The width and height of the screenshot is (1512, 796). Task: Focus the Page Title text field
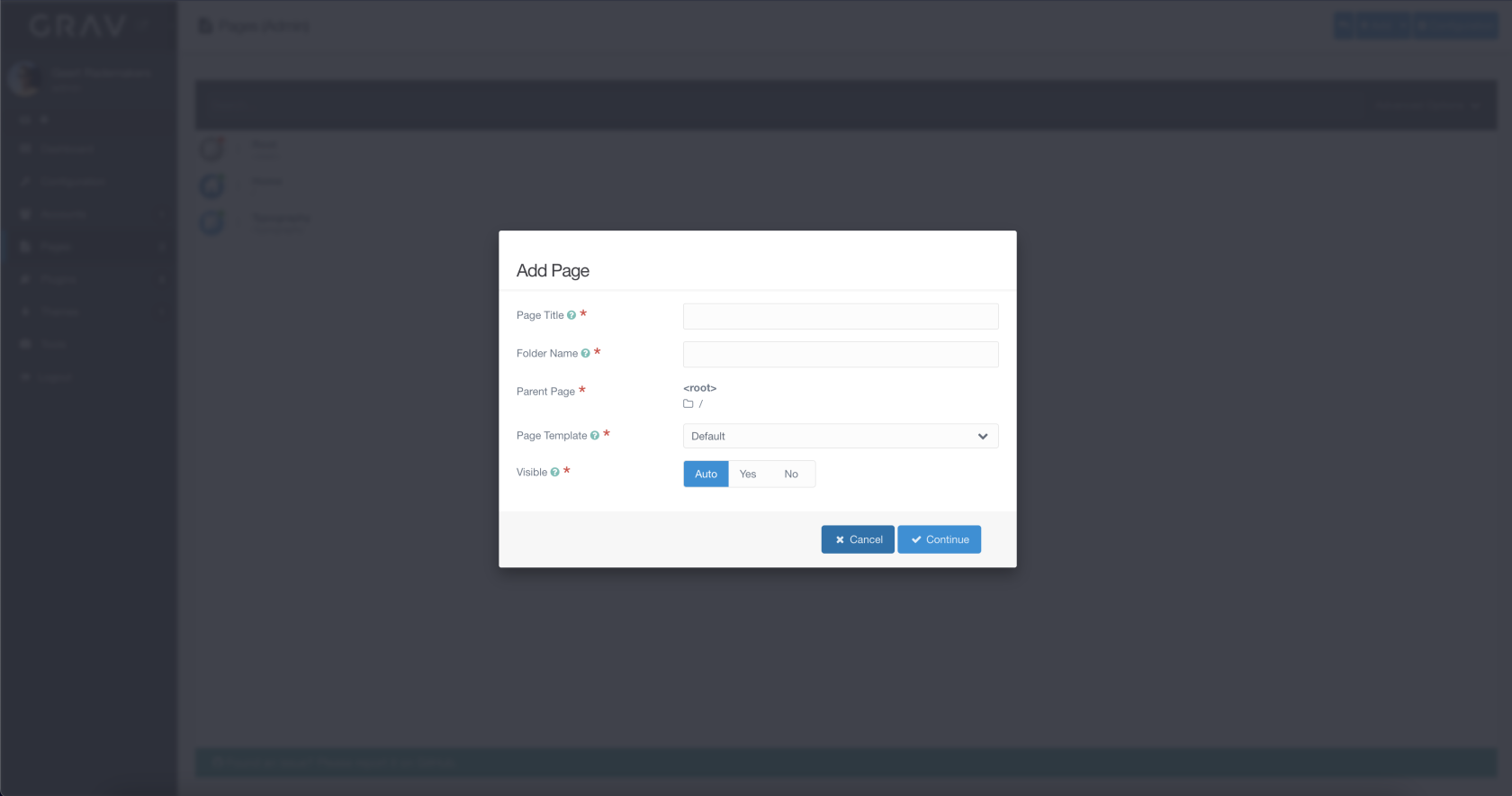point(841,316)
